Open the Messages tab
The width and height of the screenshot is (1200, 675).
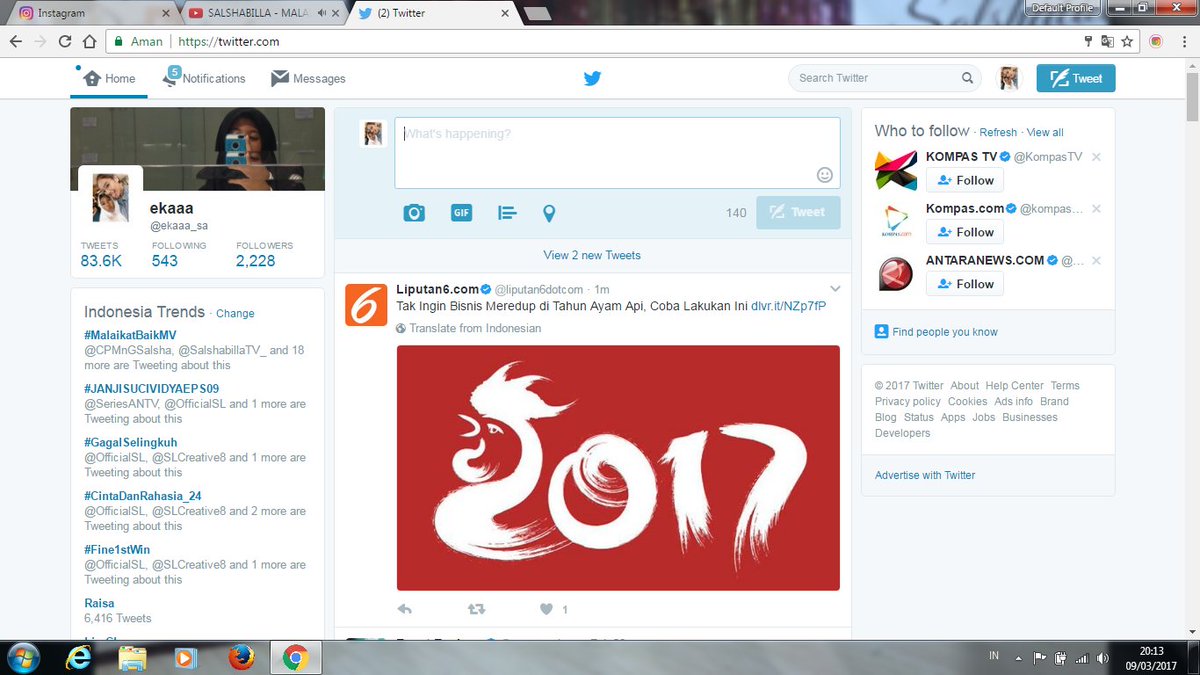click(308, 78)
